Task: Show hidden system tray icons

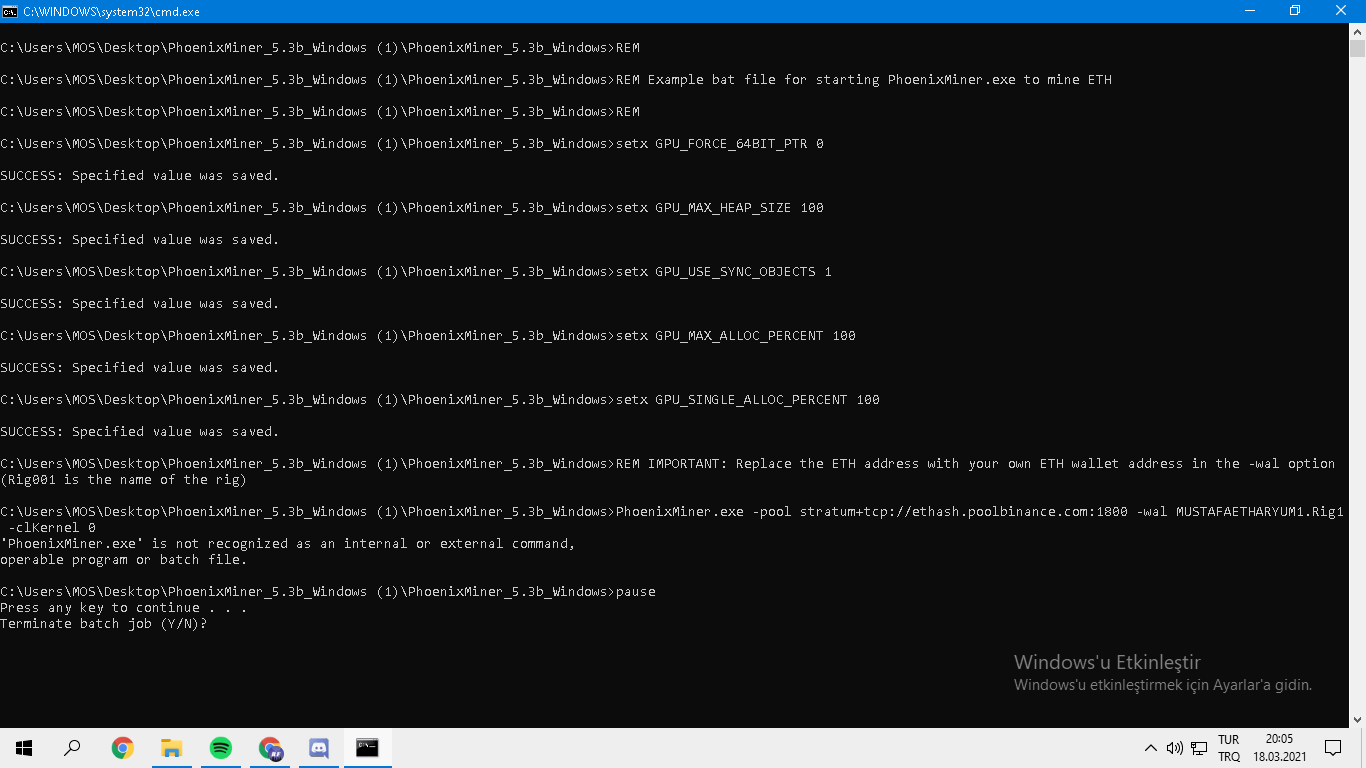Action: (x=1150, y=748)
